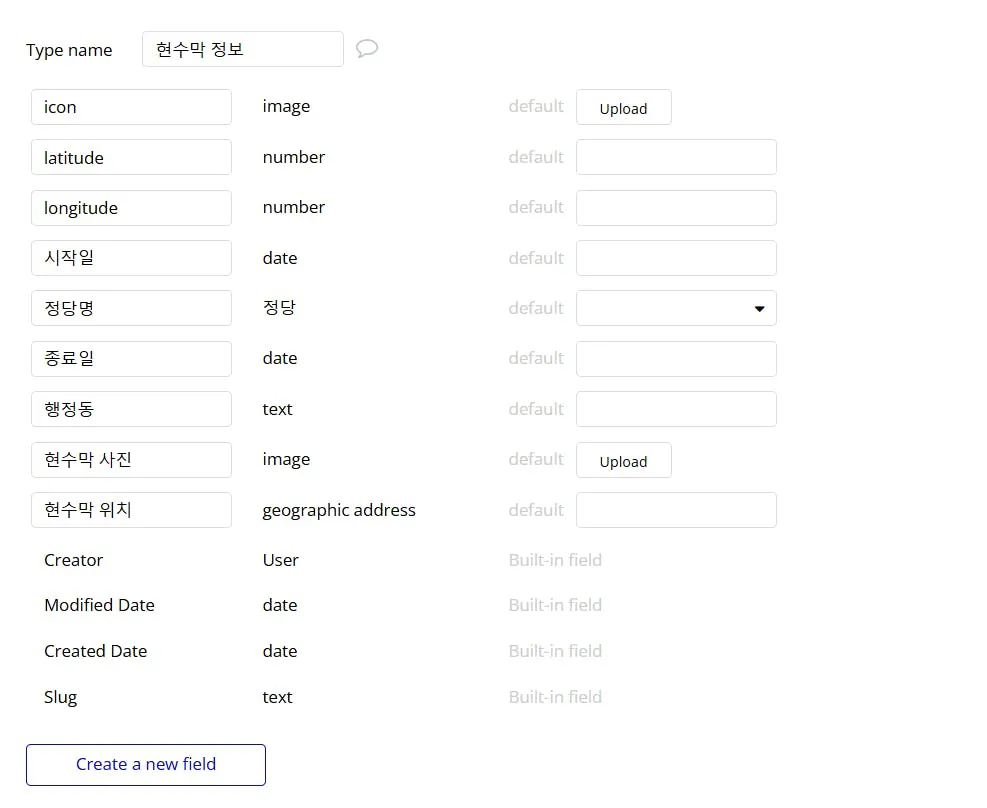
Task: Click Upload to set a default icon image
Action: pyautogui.click(x=623, y=108)
